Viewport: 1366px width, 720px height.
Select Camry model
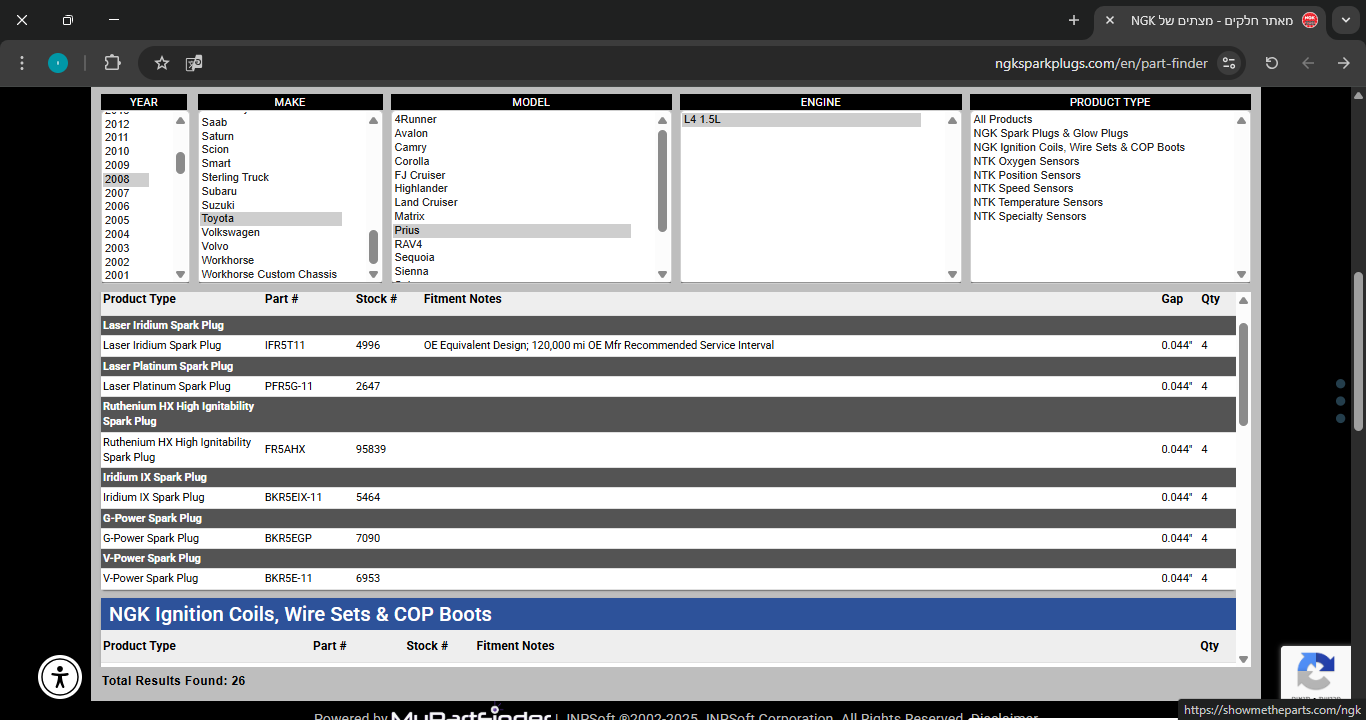(x=411, y=147)
